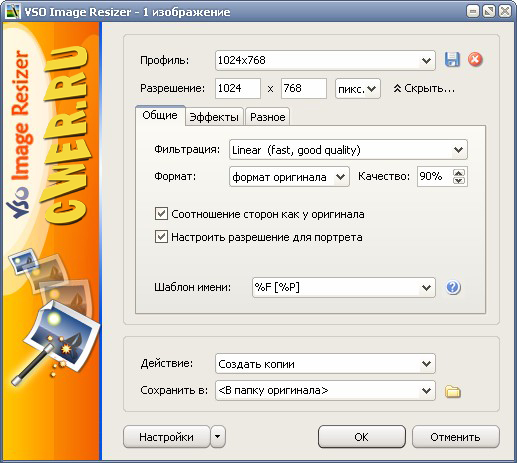Image resolution: width=517 pixels, height=463 pixels.
Task: Click the app icon in the title bar
Action: click(13, 12)
